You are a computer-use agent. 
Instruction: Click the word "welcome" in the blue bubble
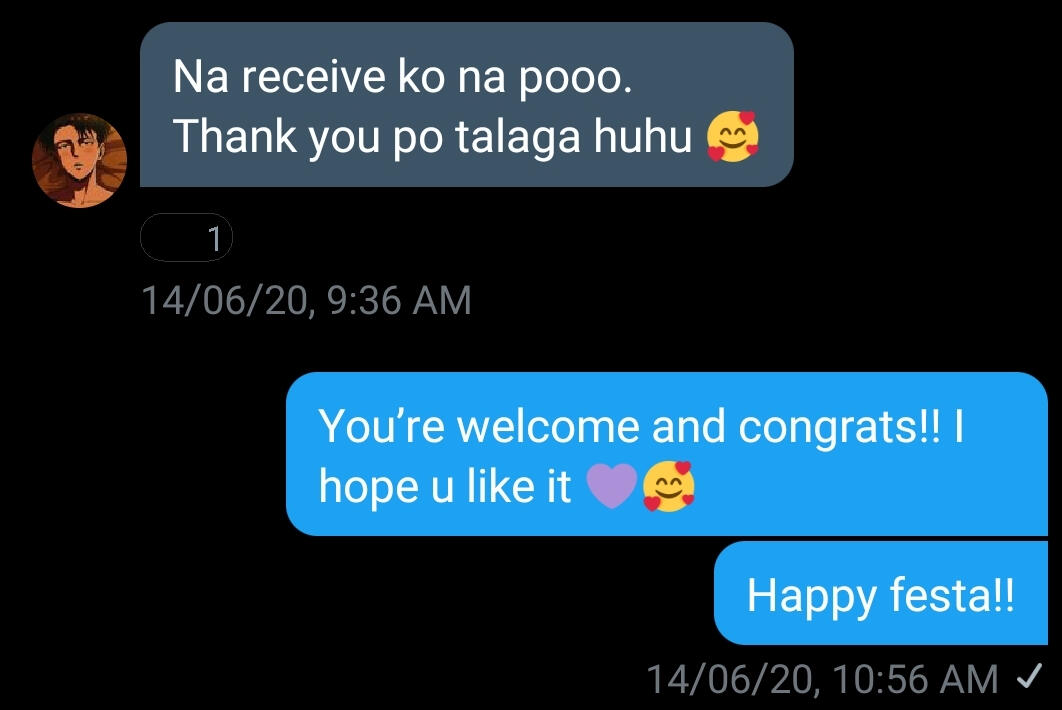(x=548, y=427)
